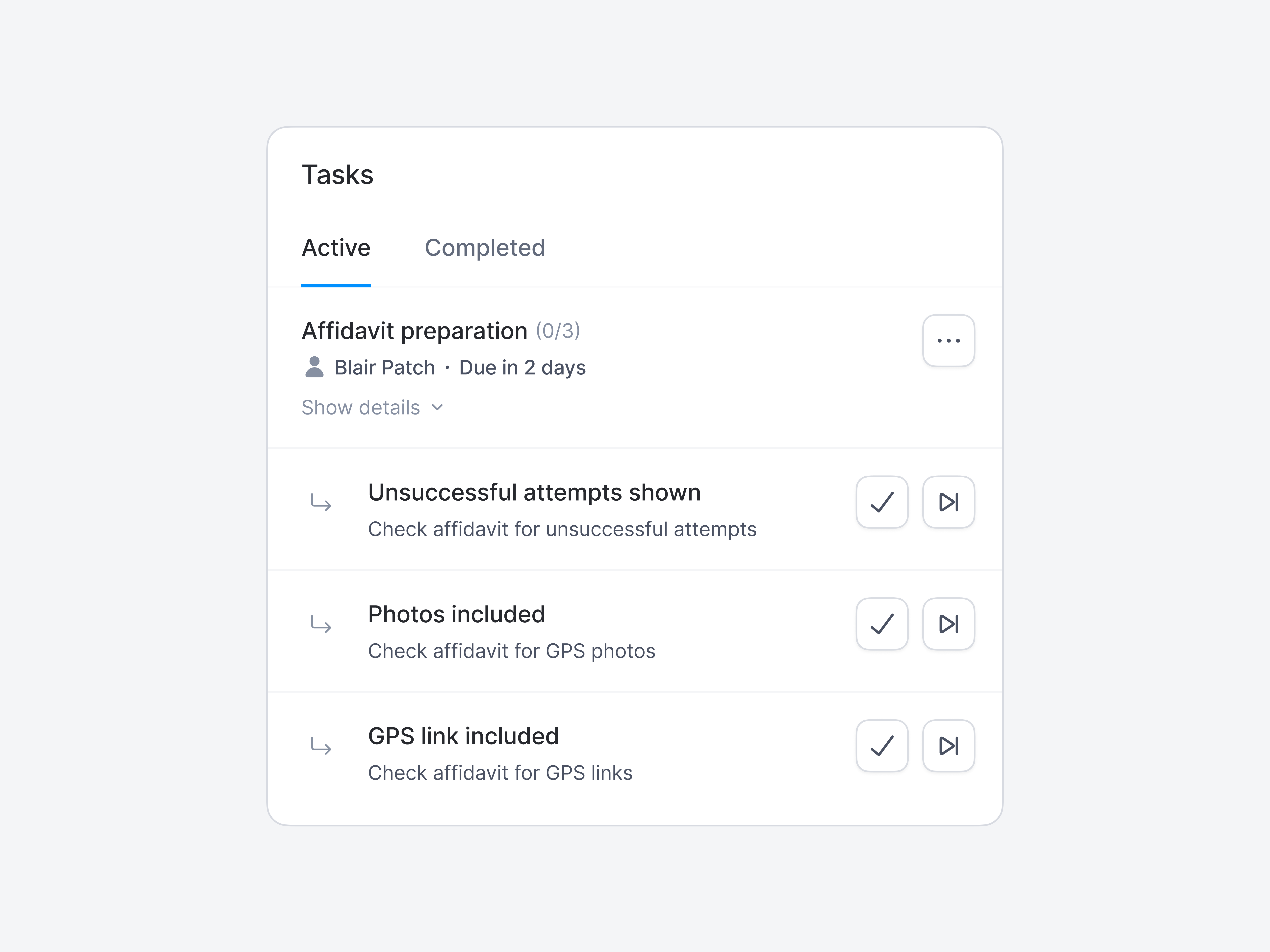Image resolution: width=1270 pixels, height=952 pixels.
Task: Click assignee name 'Blair Patch'
Action: click(385, 367)
